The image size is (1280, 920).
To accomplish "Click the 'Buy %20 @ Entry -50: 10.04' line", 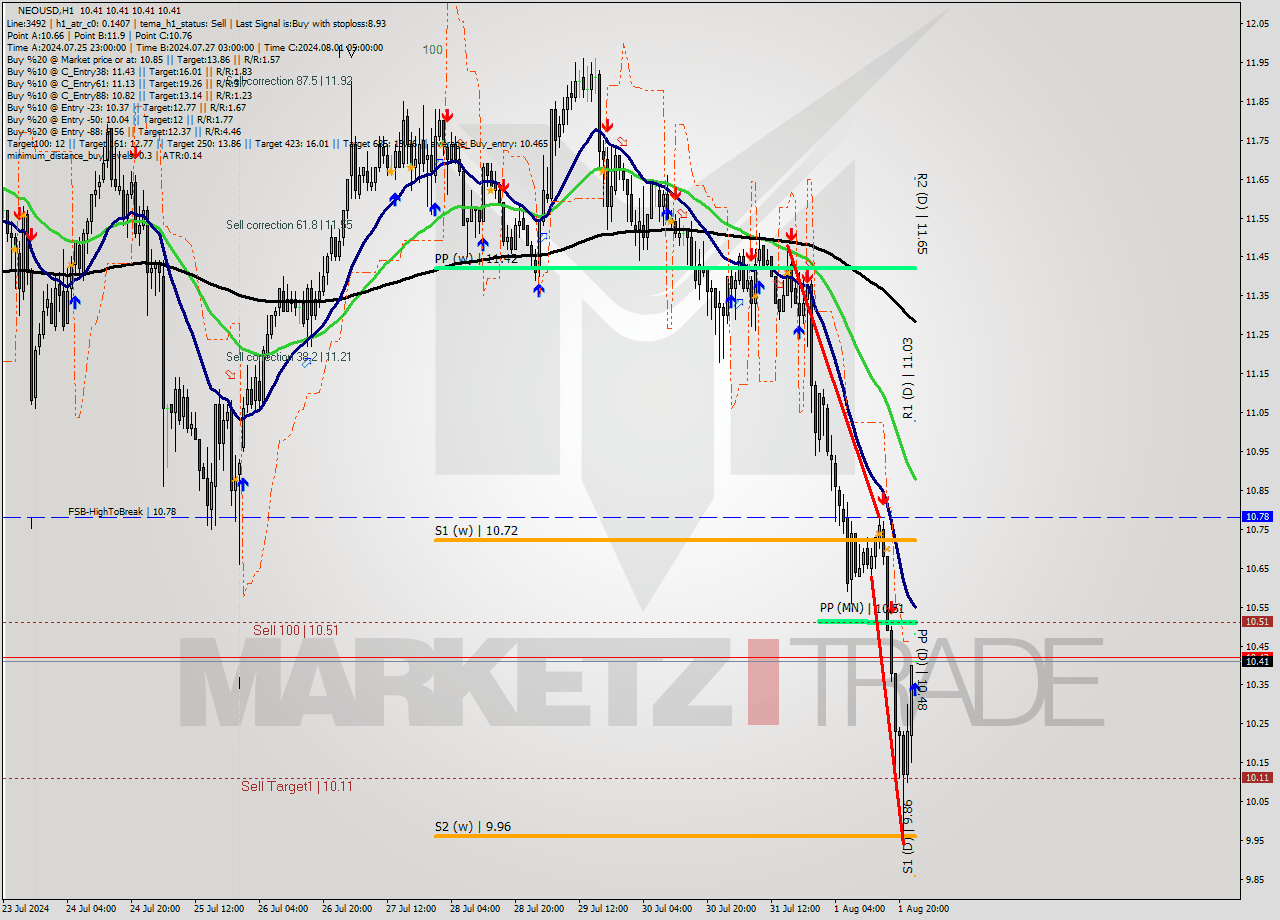I will pos(119,119).
